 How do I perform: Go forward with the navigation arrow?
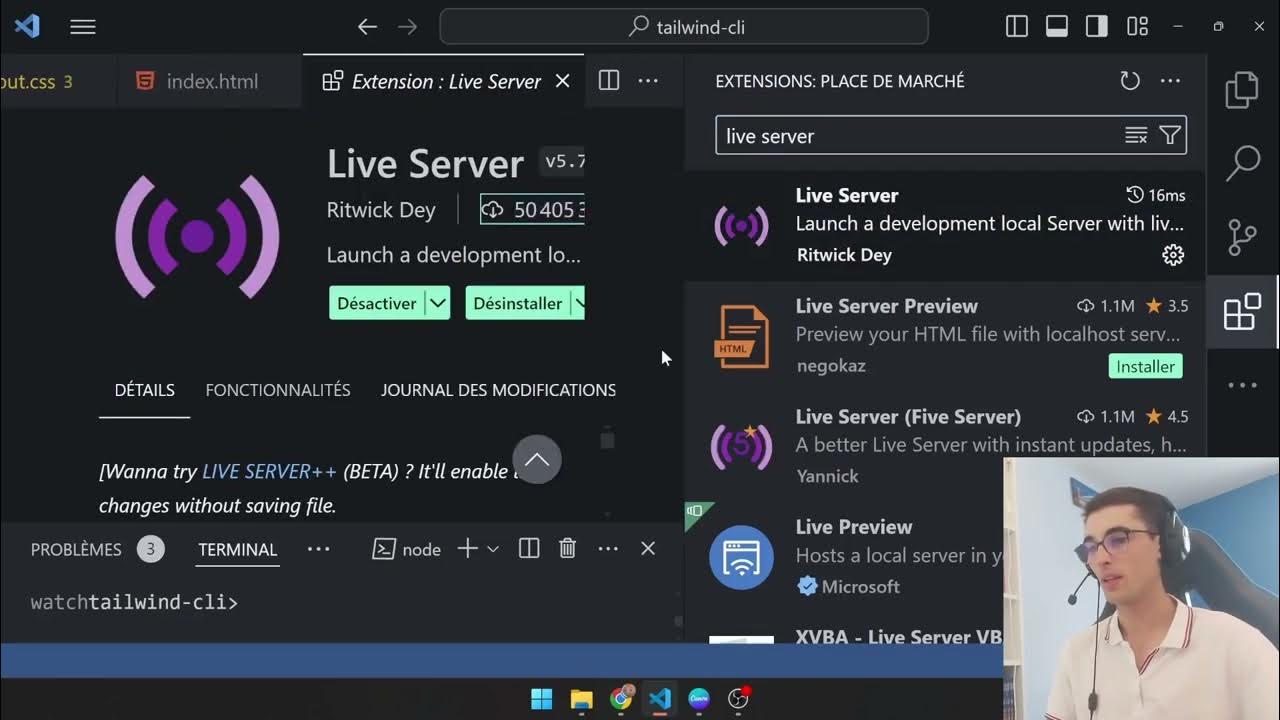point(408,27)
